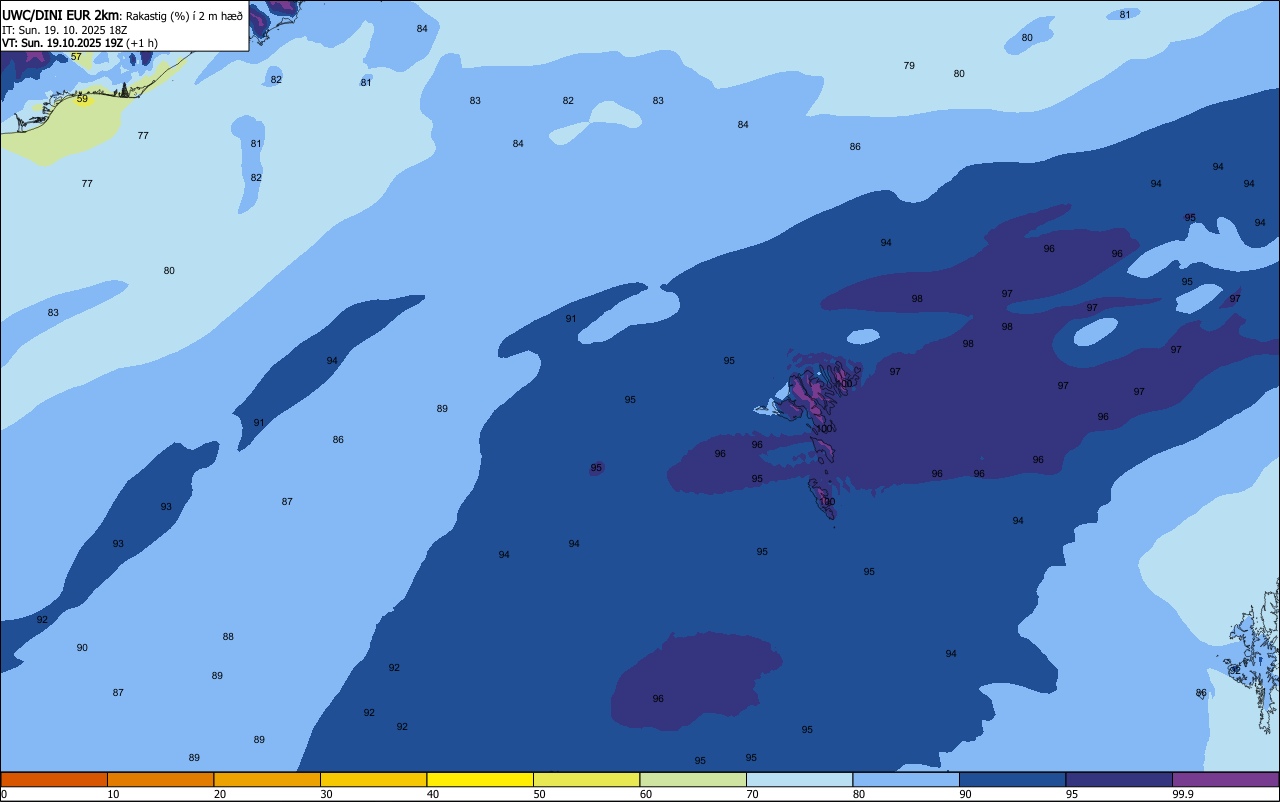Click the humidity value 79 on the map
This screenshot has height=802, width=1280.
coord(909,66)
